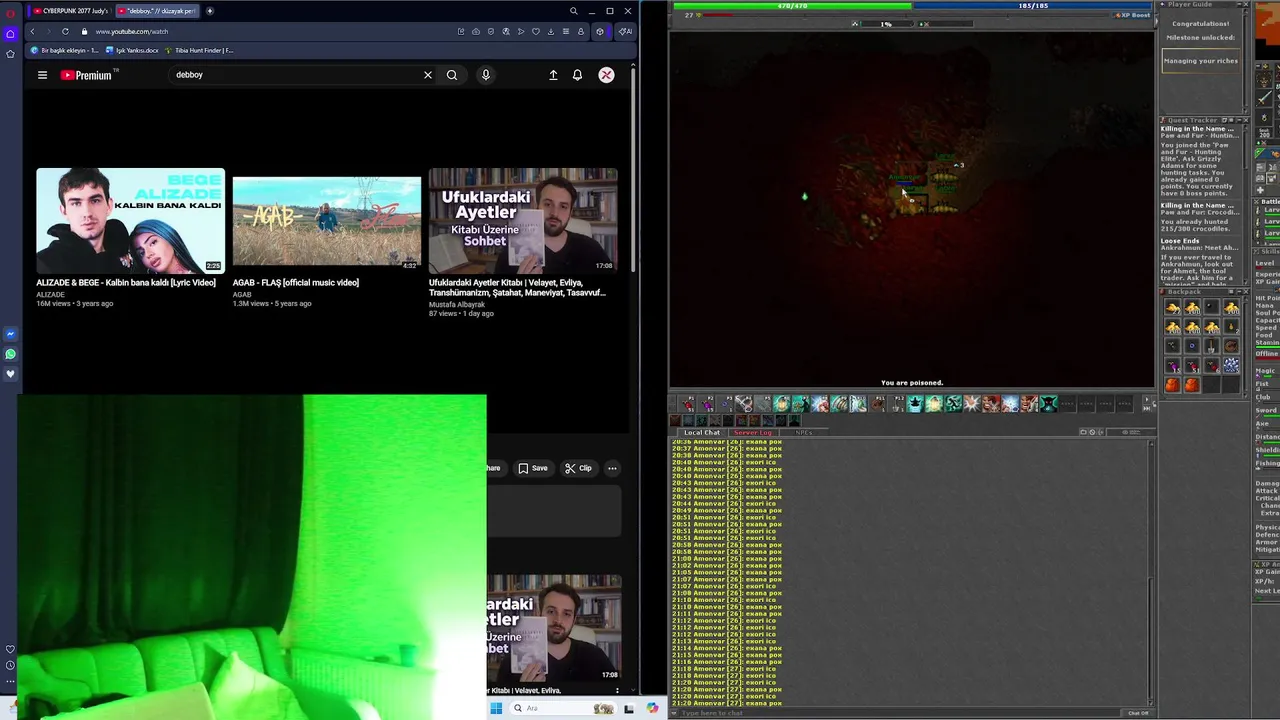Click the F1 potion hotkey slot

click(x=689, y=404)
